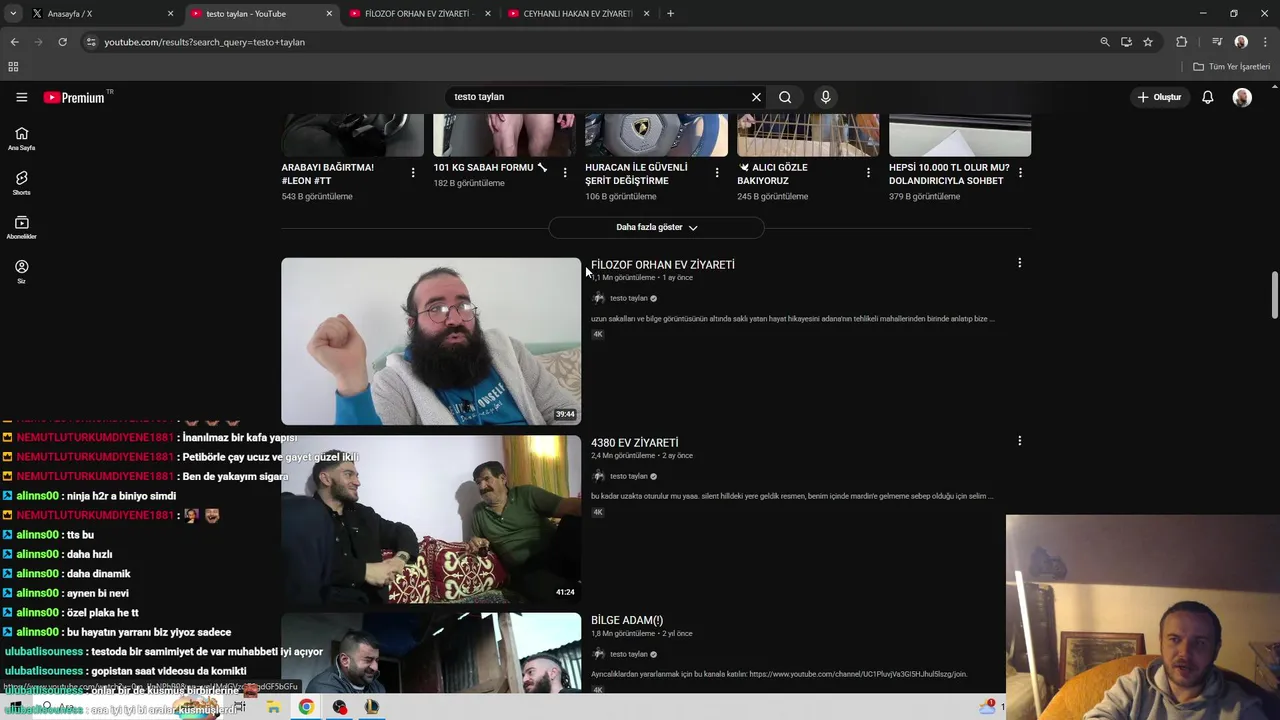1280x720 pixels.
Task: Open options for ARABAYI BAĞIRTMA short
Action: pos(413,173)
